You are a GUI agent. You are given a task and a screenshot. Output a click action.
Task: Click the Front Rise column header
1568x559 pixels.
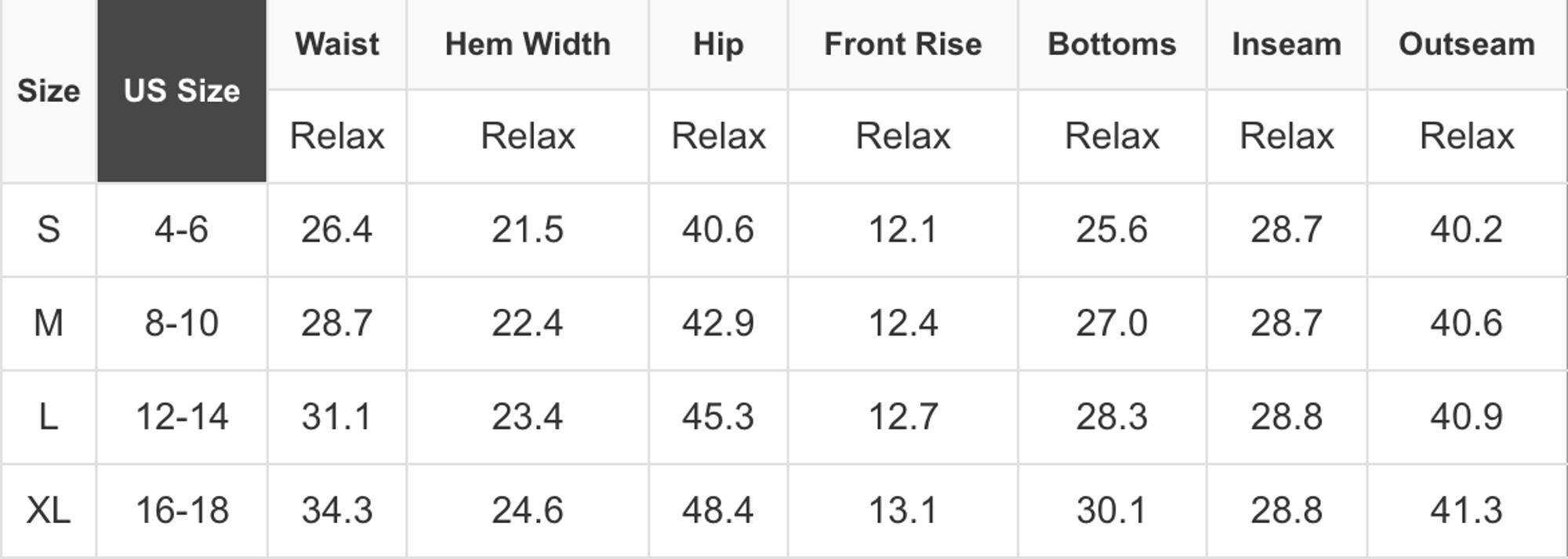click(902, 44)
